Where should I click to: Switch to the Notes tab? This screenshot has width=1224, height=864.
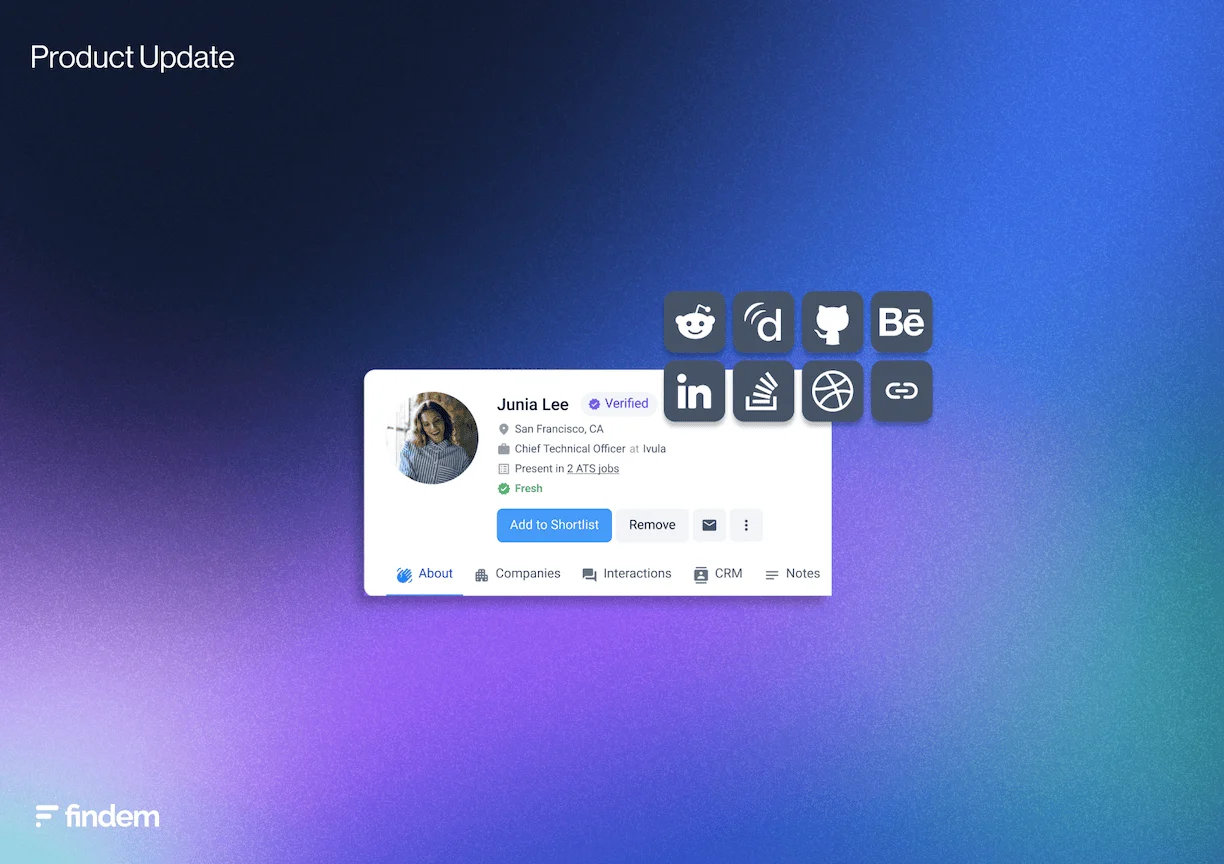792,574
